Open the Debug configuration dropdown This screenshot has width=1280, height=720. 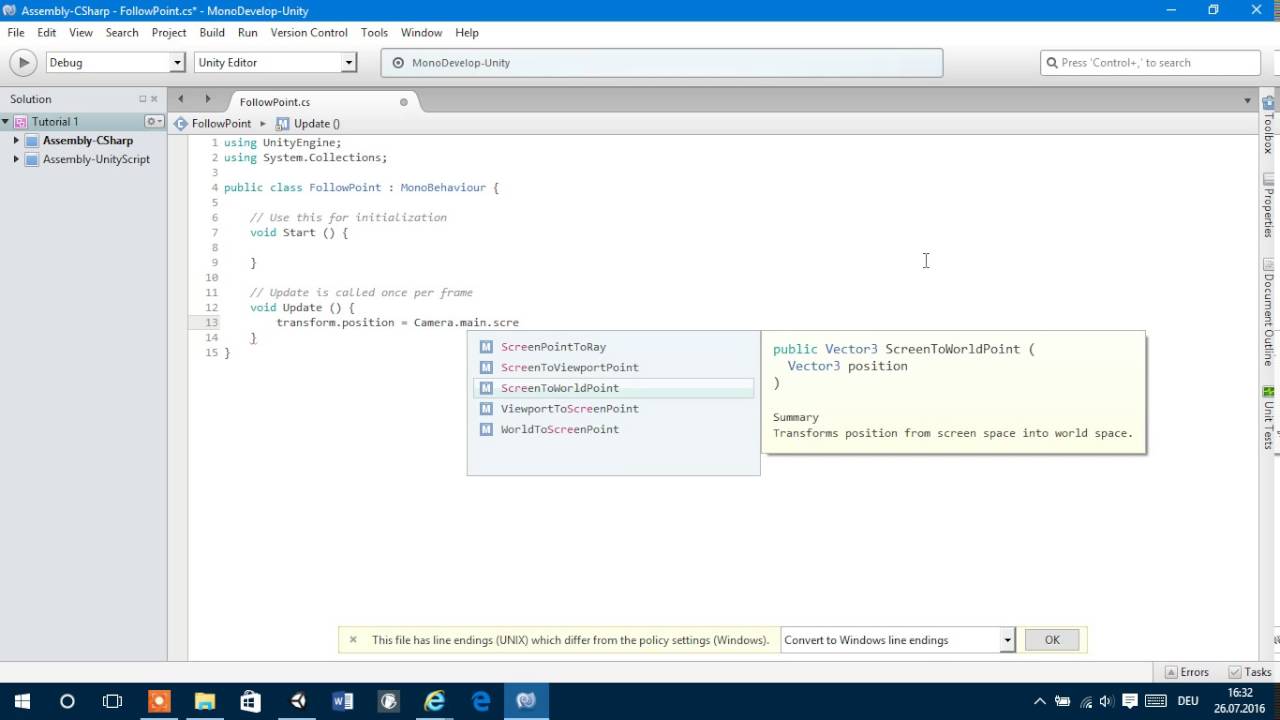click(x=115, y=62)
